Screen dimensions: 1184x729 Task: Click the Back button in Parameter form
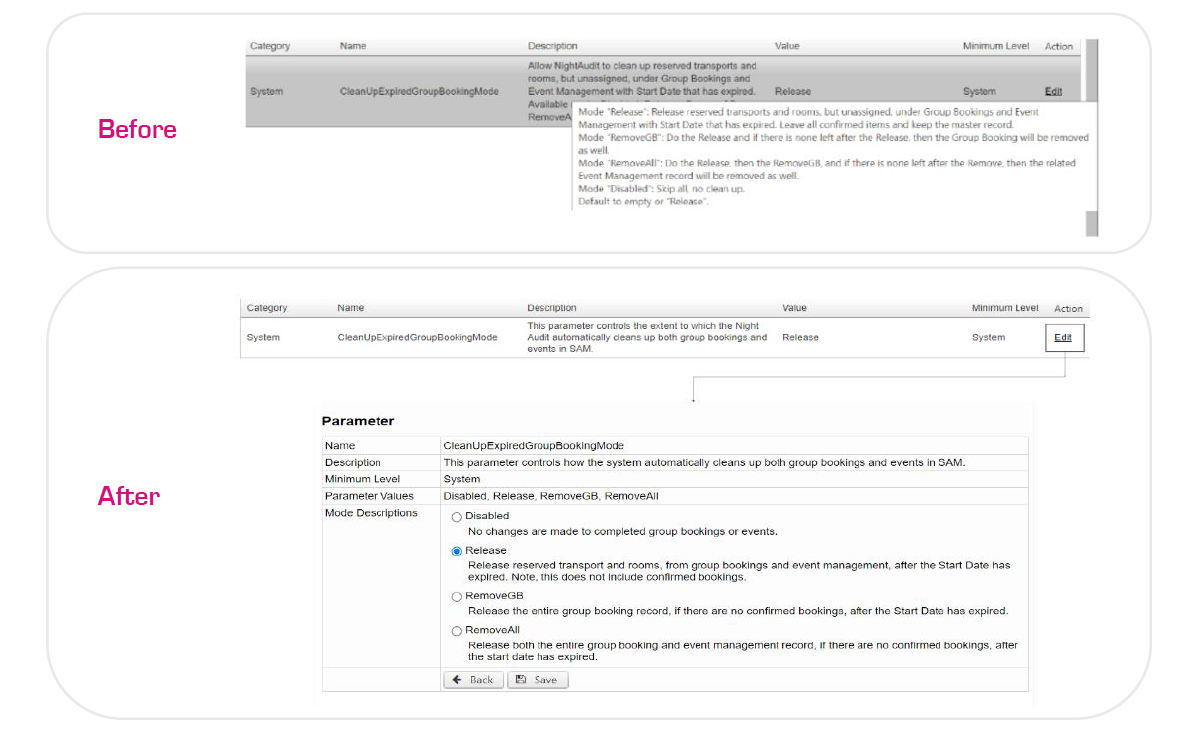pos(473,680)
